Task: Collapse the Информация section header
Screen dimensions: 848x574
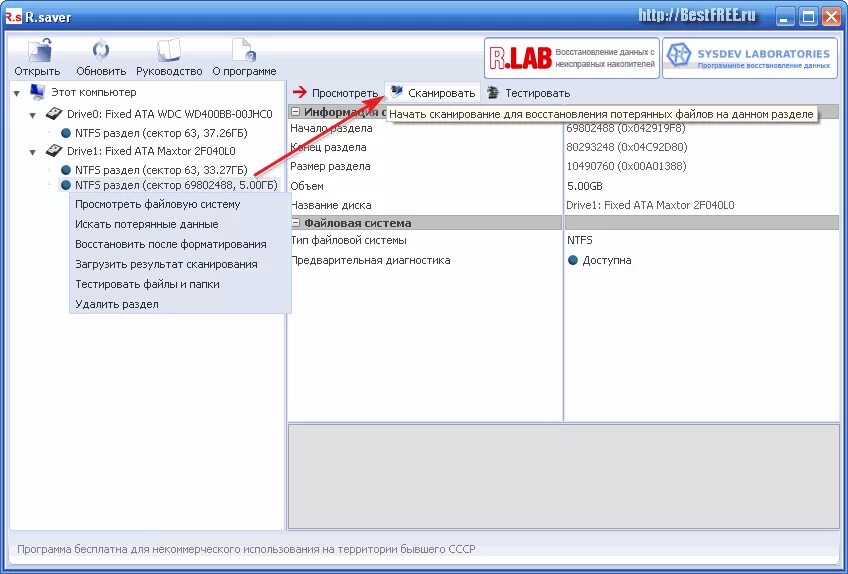Action: click(x=295, y=112)
